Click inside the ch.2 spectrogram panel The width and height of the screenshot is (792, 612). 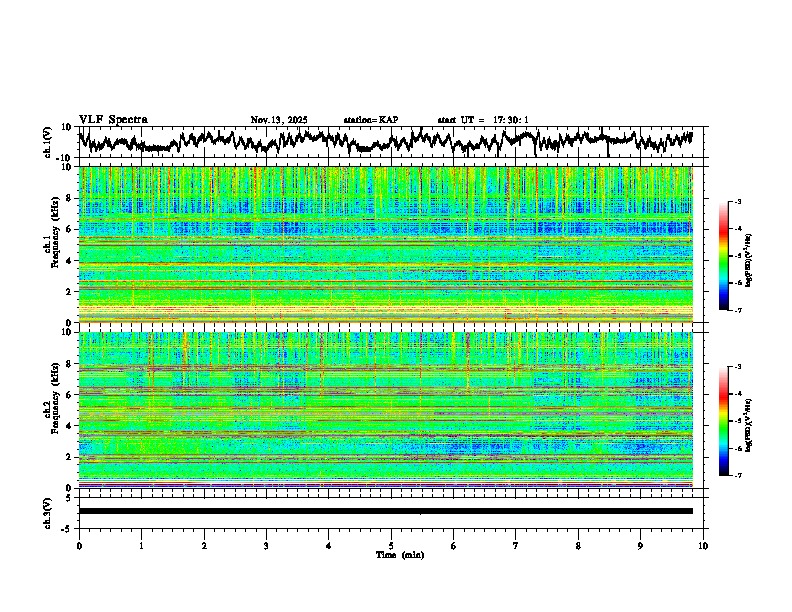pyautogui.click(x=385, y=410)
